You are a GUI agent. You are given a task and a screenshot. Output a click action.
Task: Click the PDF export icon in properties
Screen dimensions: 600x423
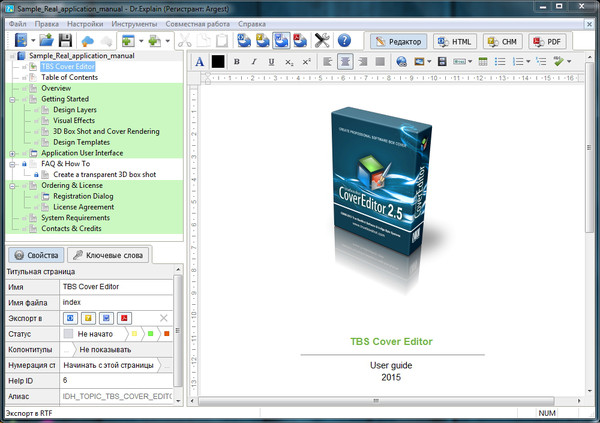[x=124, y=318]
